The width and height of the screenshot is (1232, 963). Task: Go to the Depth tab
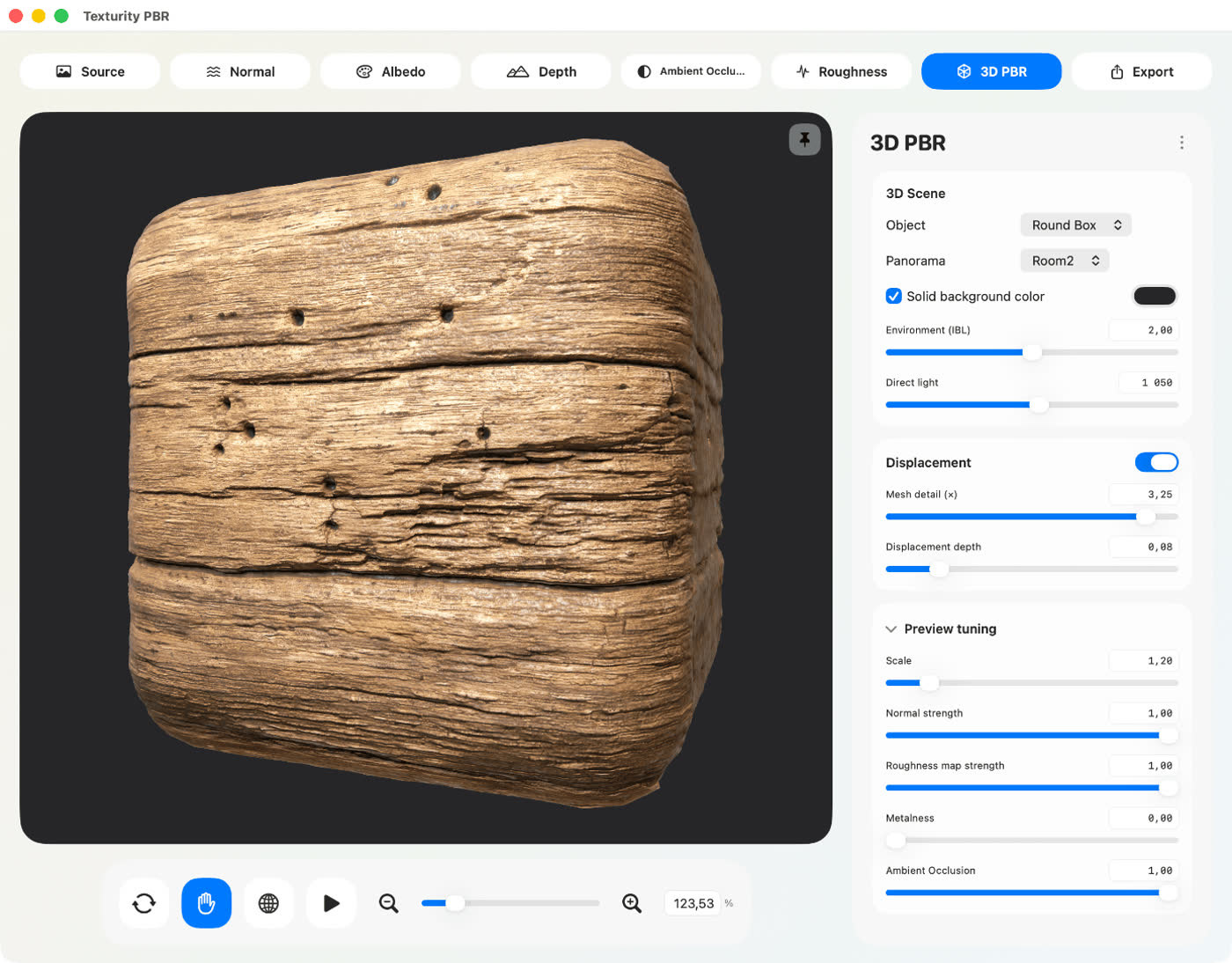[541, 71]
